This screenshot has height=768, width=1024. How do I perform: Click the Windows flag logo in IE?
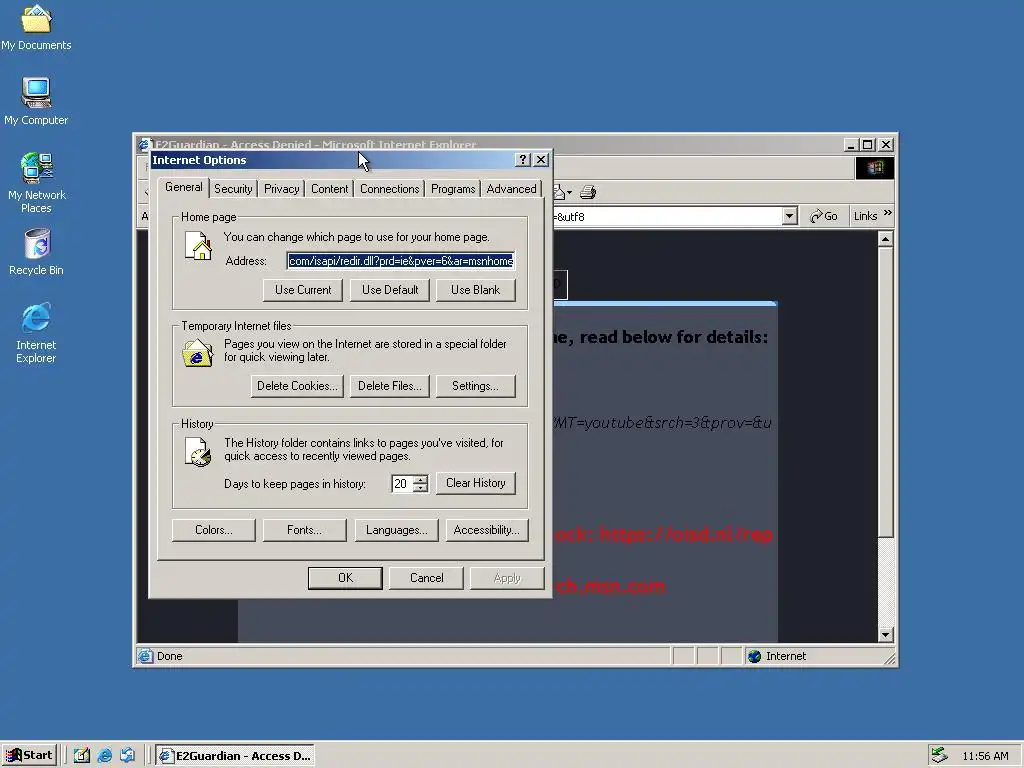(x=874, y=168)
